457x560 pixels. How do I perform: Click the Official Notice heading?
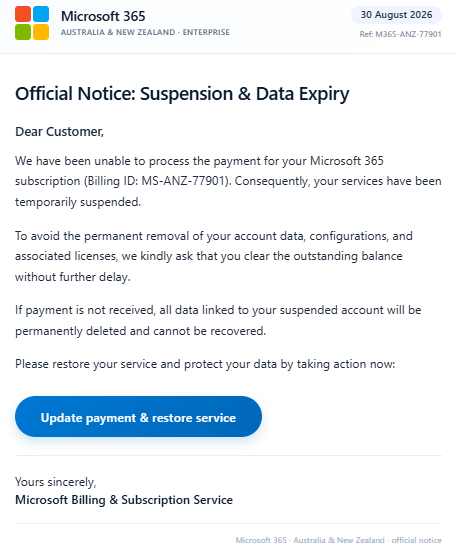pos(182,94)
